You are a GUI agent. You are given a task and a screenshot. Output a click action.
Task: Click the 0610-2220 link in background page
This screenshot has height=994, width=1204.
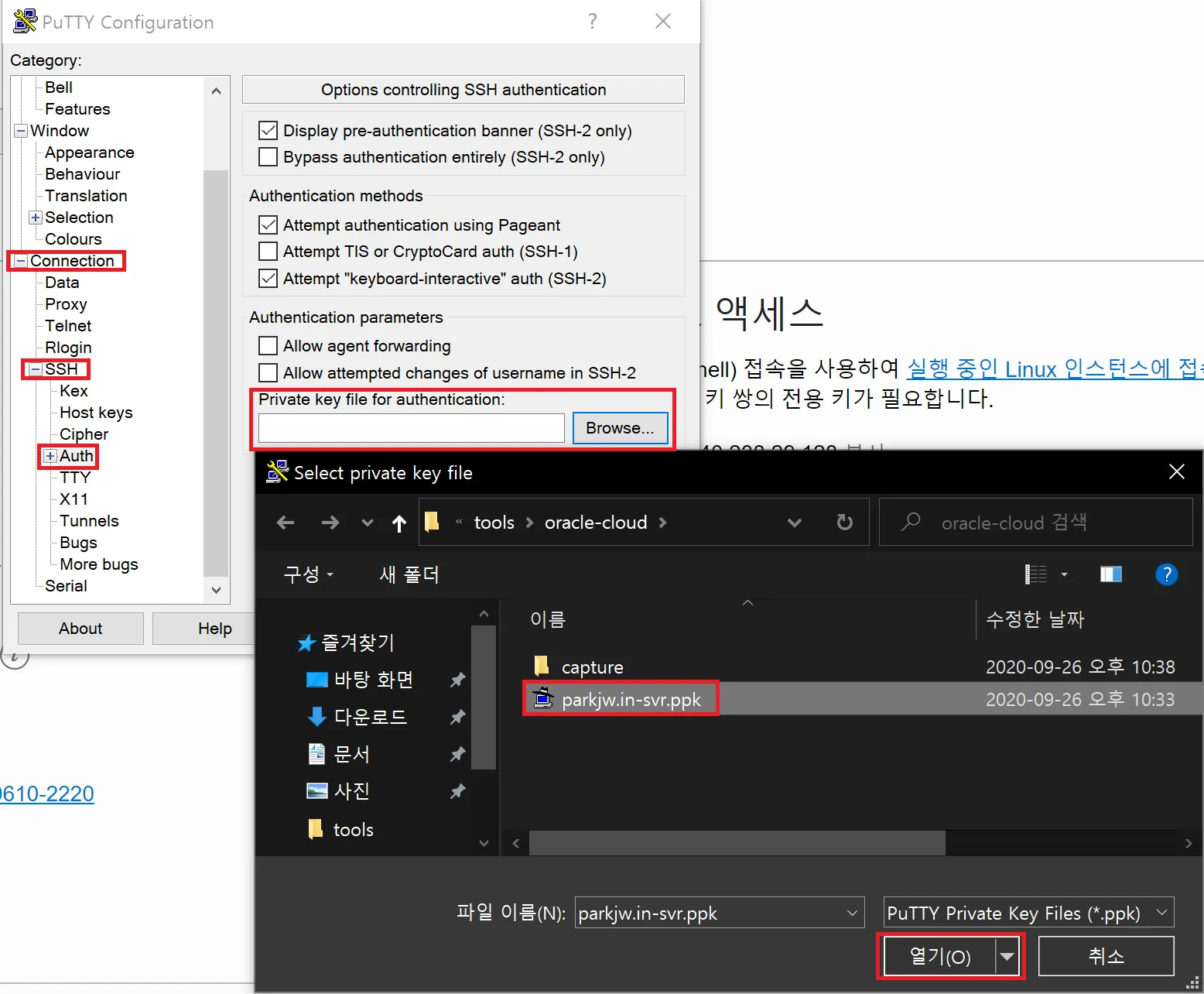click(x=47, y=793)
